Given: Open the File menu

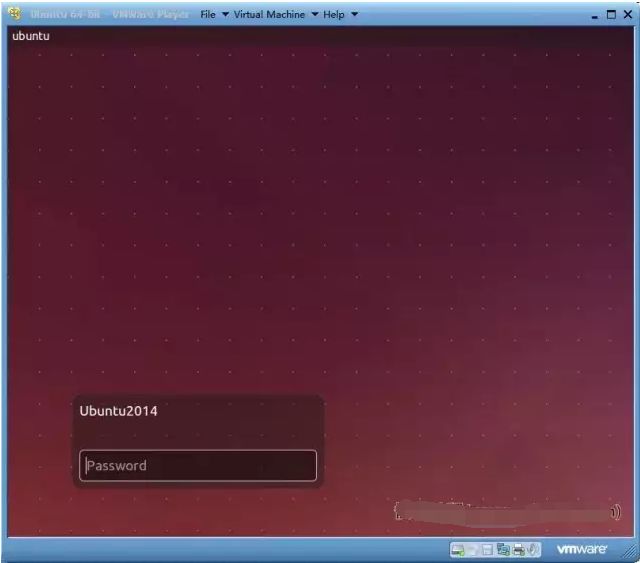Looking at the screenshot, I should point(208,15).
